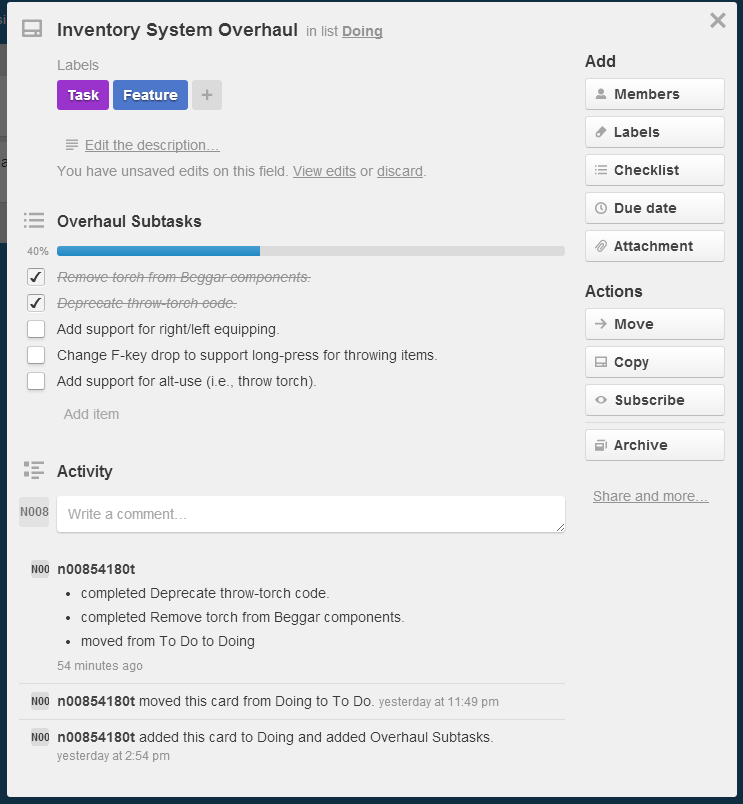Open the Labels button in the Add section

point(654,132)
